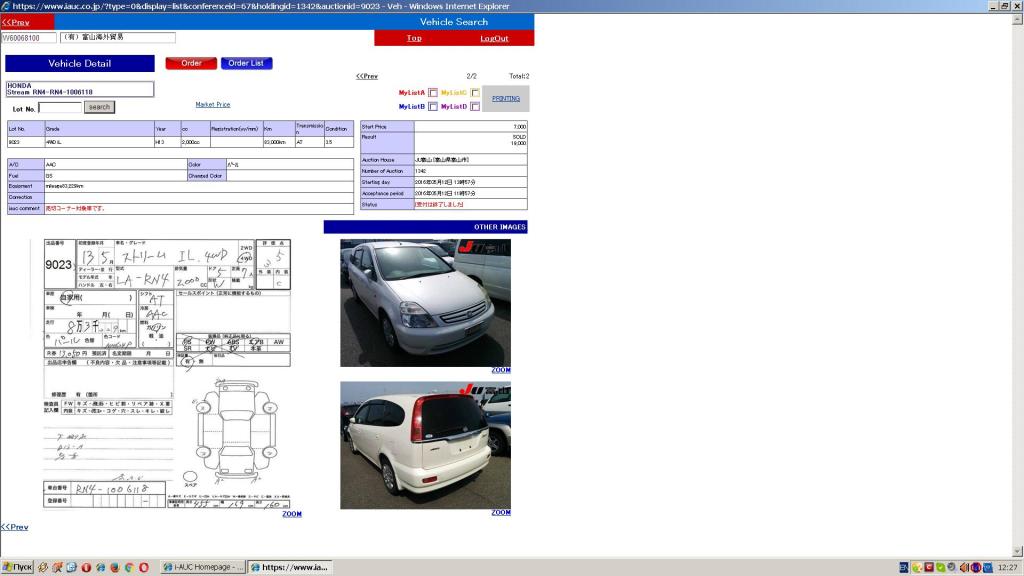Click the Total:2 text

point(519,76)
